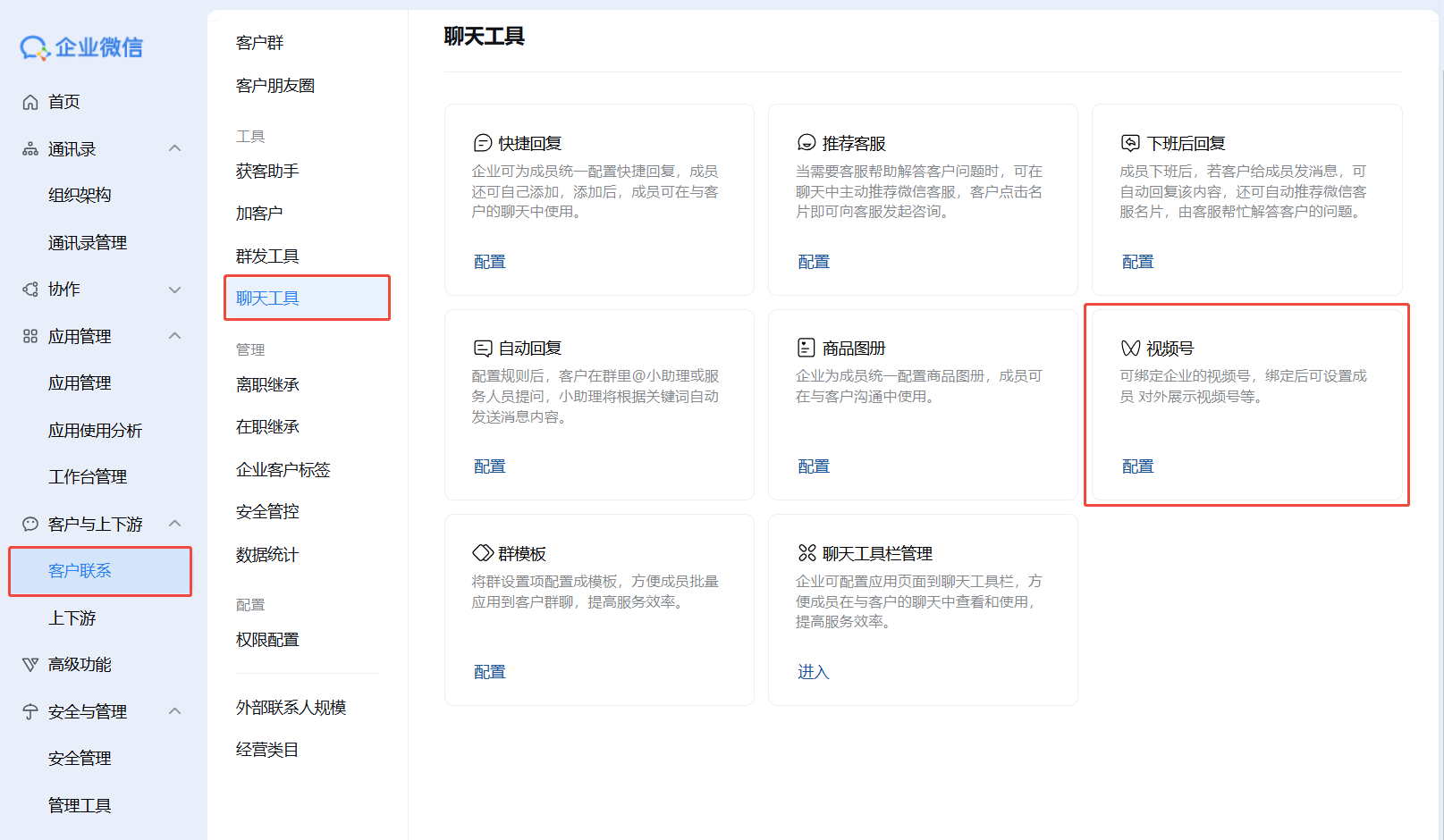Select 企业客户标签 menu item
Viewport: 1444px width, 840px height.
[x=283, y=470]
